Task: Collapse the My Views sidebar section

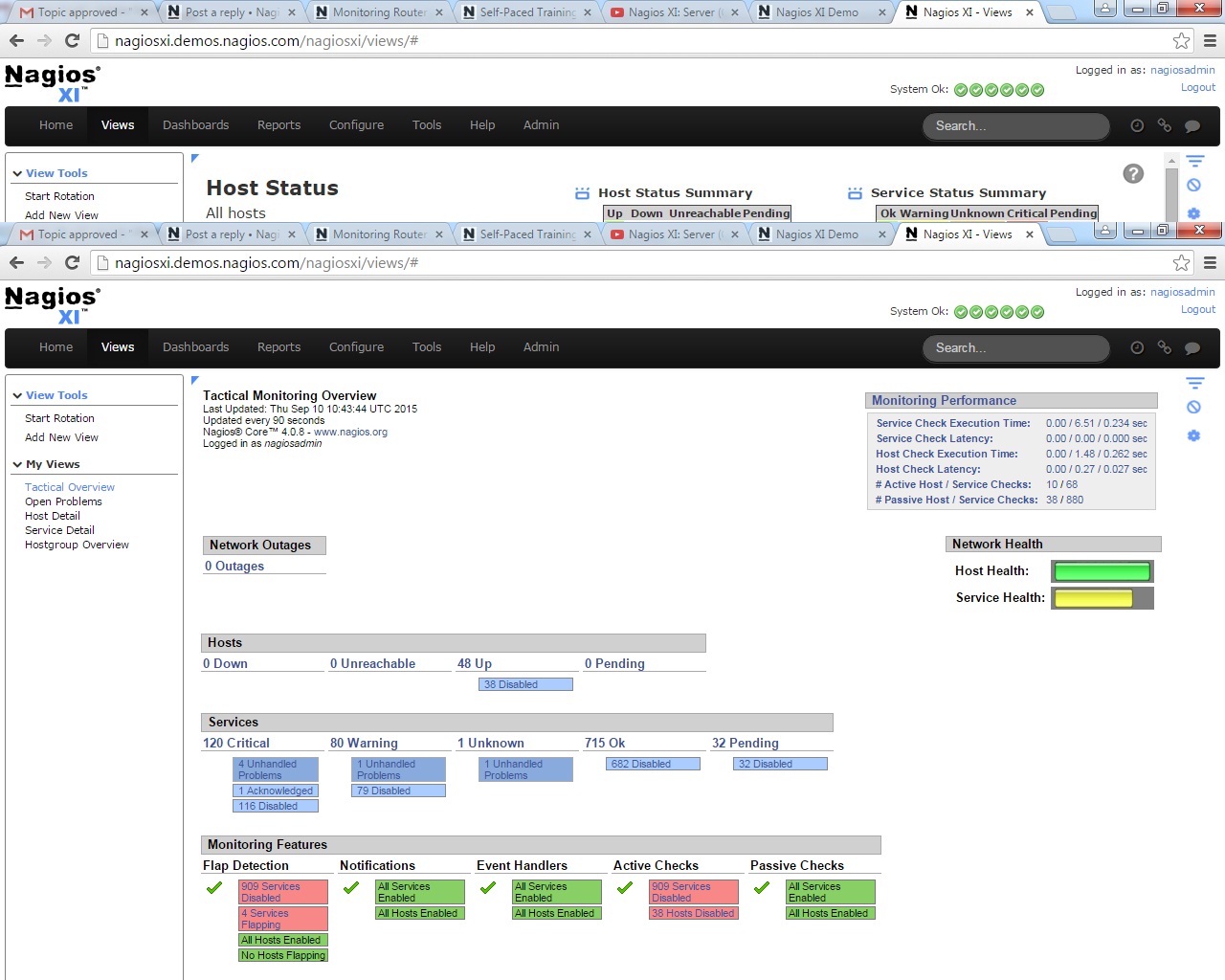Action: 17,464
